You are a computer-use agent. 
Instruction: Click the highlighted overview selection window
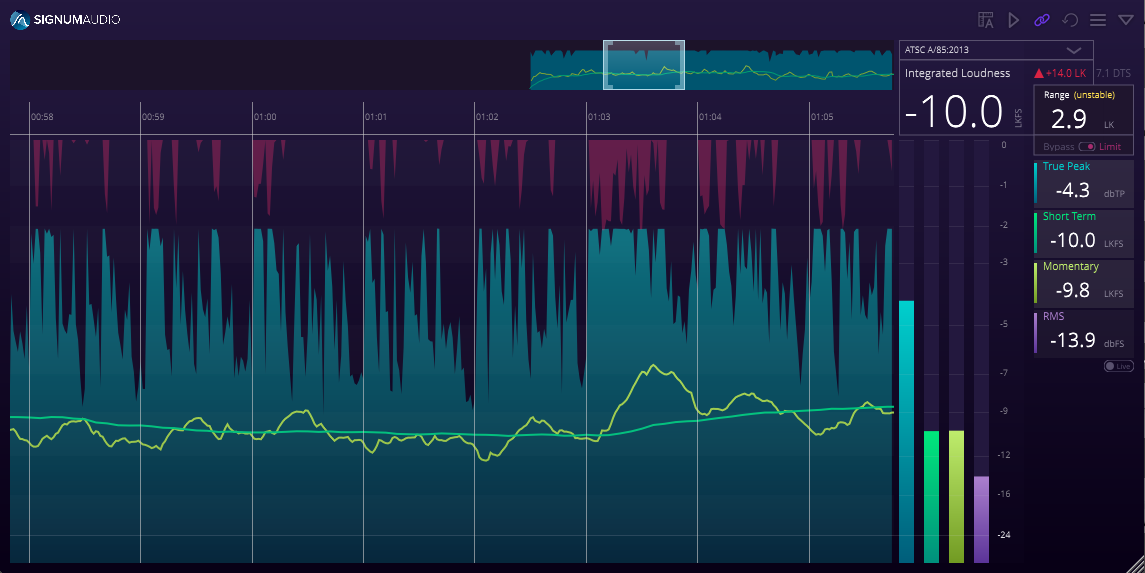(643, 65)
